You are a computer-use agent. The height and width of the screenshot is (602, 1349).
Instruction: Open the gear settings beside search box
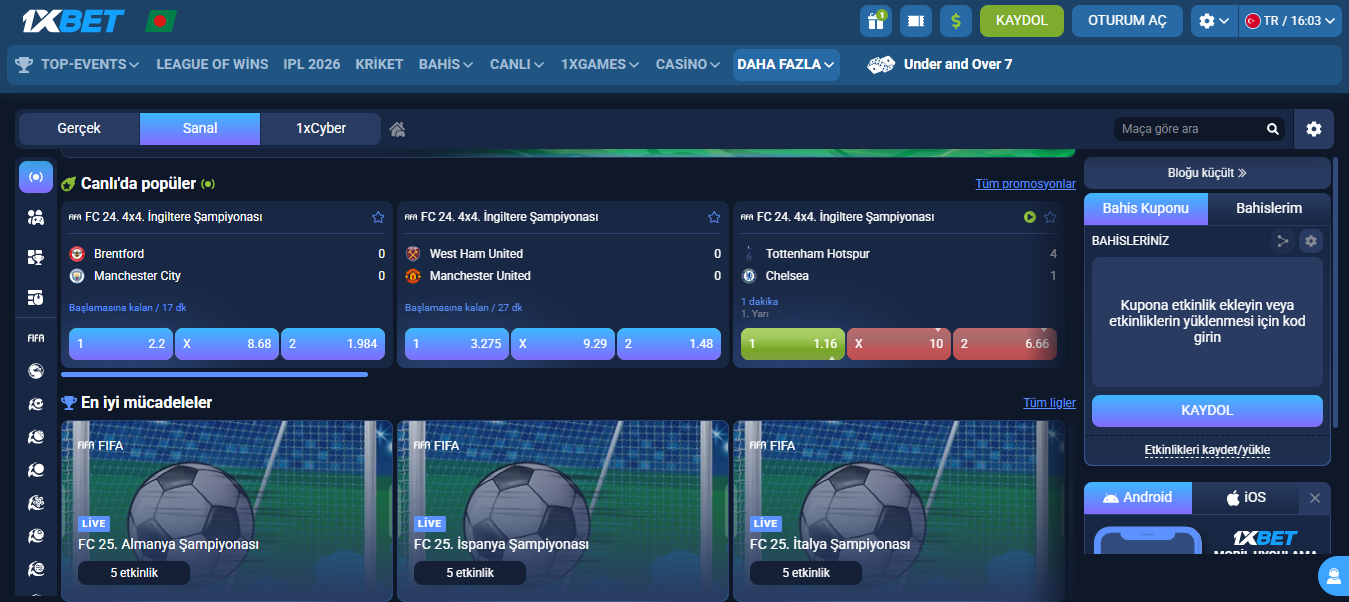[1314, 129]
